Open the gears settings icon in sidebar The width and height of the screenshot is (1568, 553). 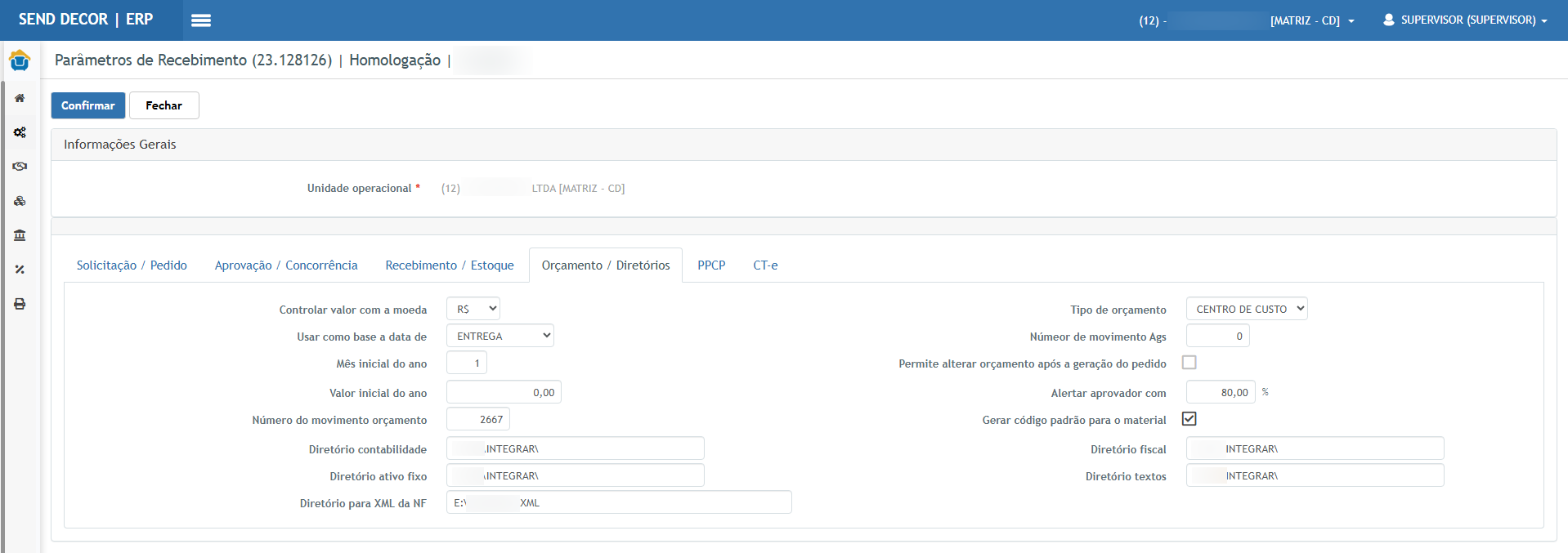(20, 132)
